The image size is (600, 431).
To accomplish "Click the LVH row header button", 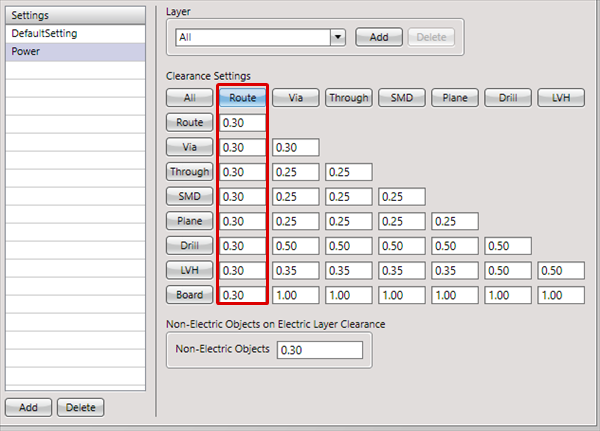I will (189, 270).
